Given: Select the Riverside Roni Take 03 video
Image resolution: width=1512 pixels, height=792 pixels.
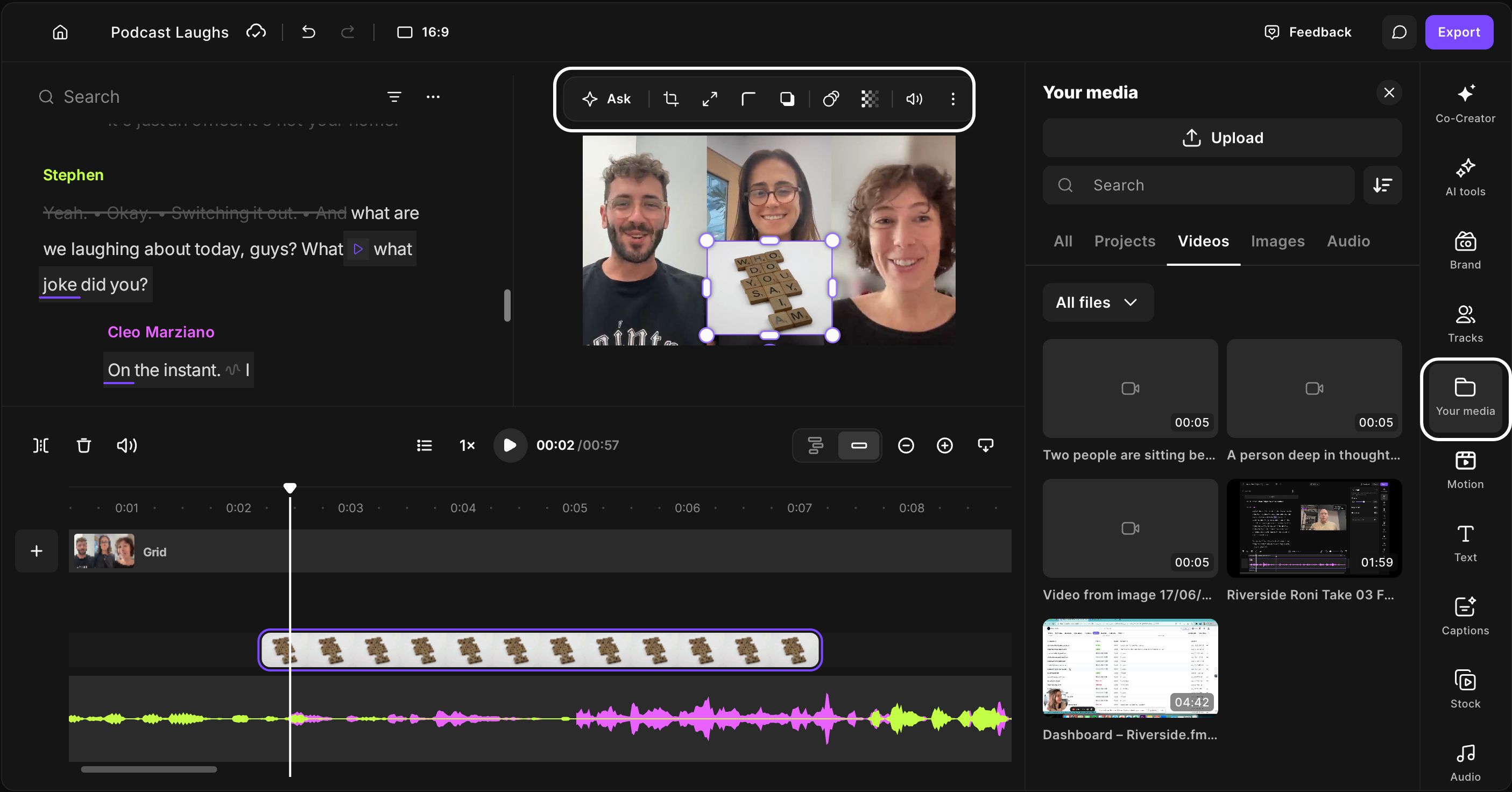Looking at the screenshot, I should tap(1313, 528).
